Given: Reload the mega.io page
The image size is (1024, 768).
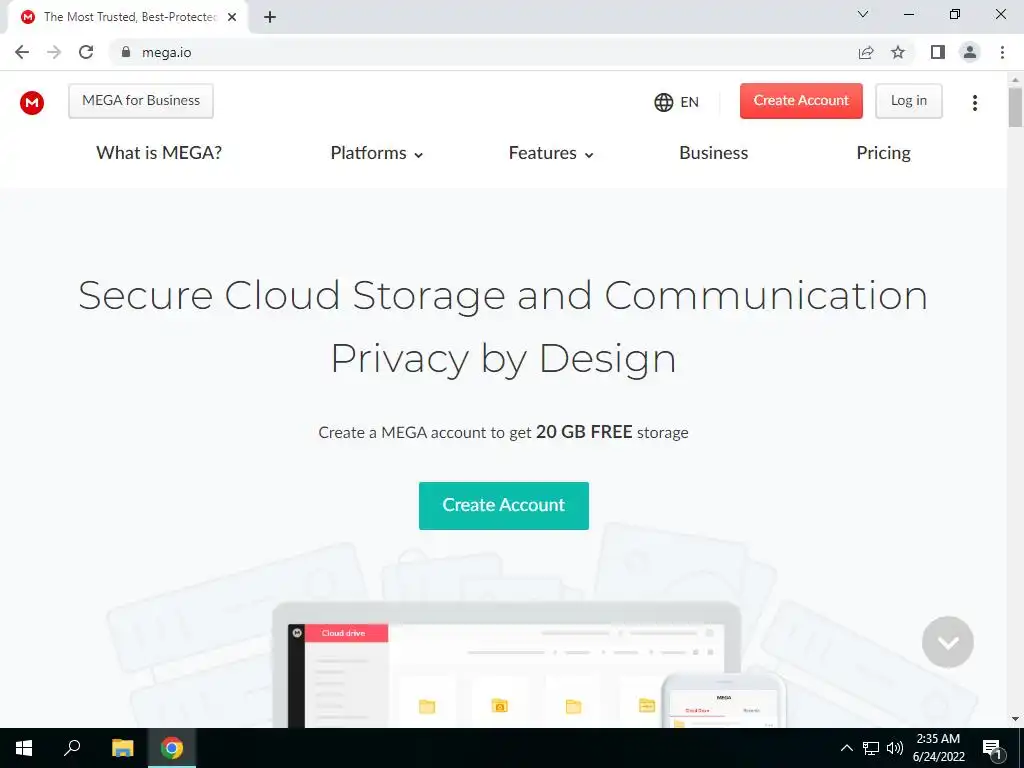Looking at the screenshot, I should (86, 52).
